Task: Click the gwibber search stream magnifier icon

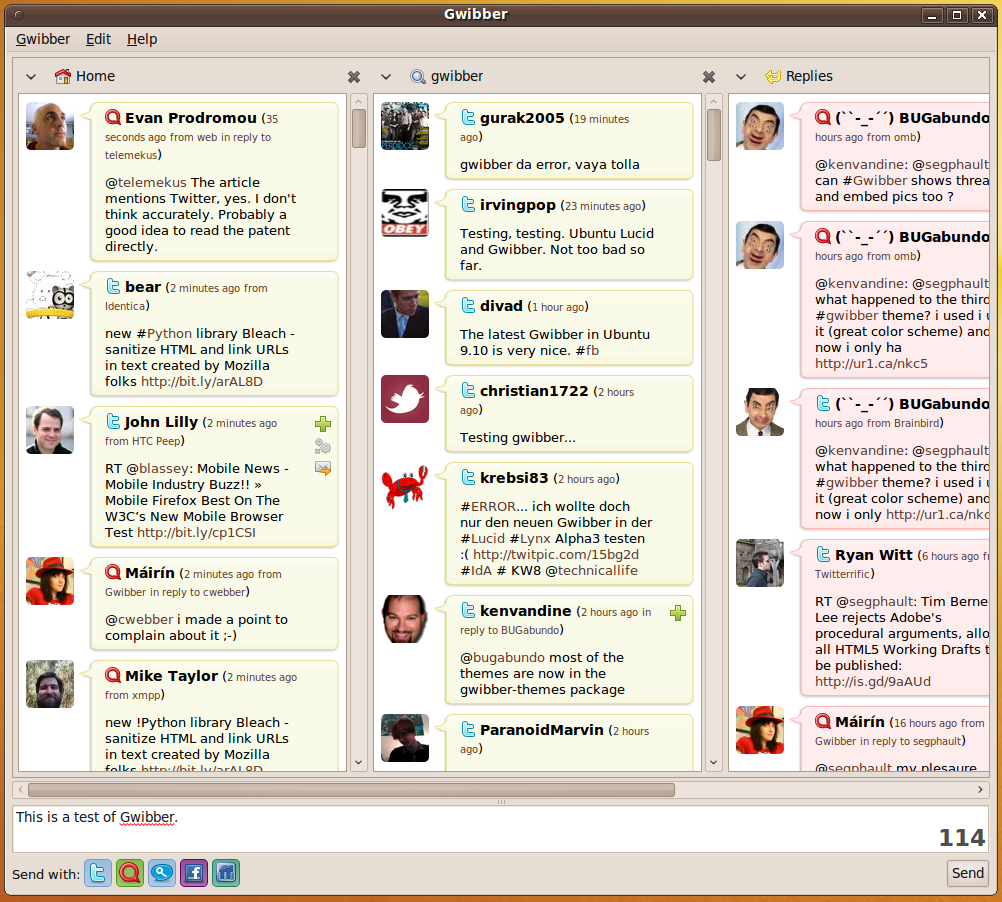Action: (417, 77)
